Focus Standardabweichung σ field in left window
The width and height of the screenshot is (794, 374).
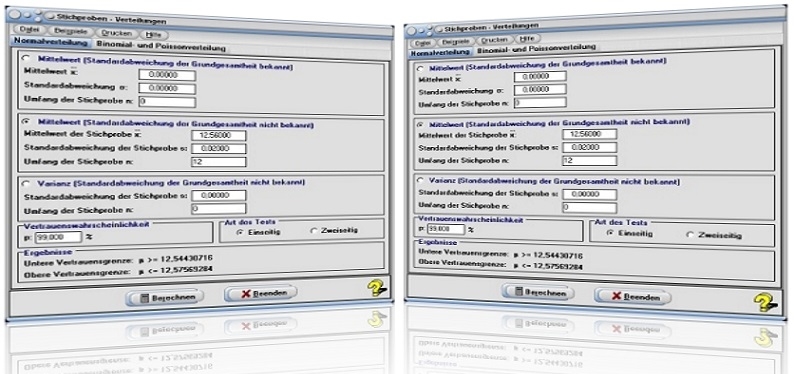click(167, 89)
